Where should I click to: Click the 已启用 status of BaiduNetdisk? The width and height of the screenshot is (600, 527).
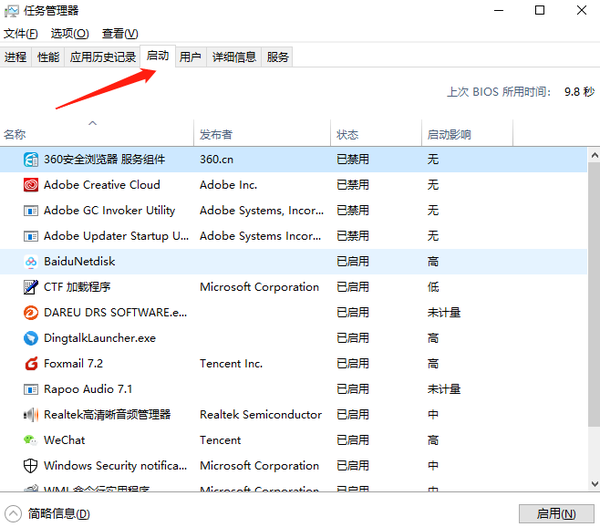coord(353,261)
